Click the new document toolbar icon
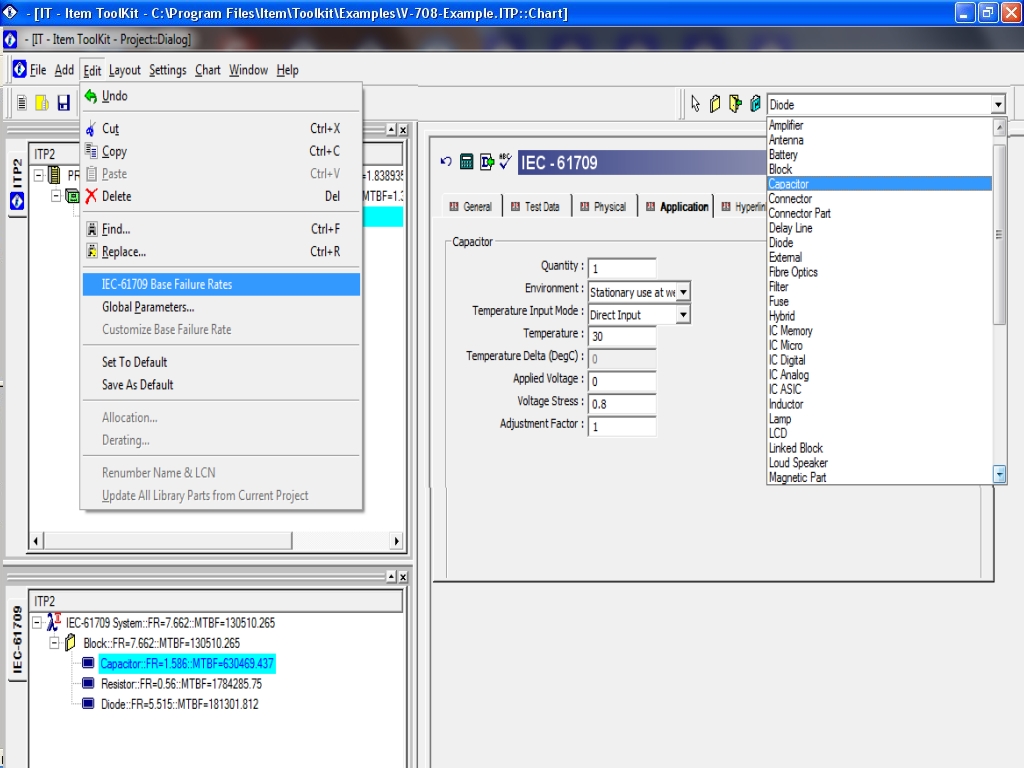Viewport: 1024px width, 768px height. point(22,103)
